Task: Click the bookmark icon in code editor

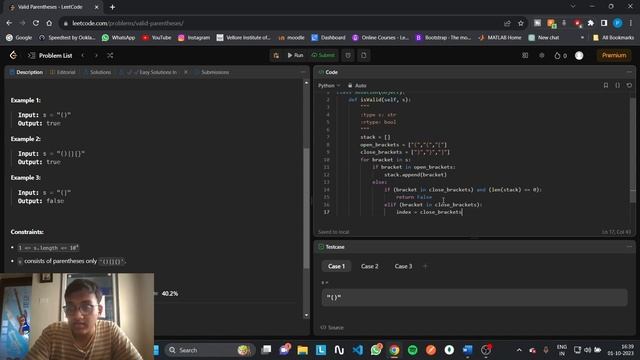Action: coord(606,85)
